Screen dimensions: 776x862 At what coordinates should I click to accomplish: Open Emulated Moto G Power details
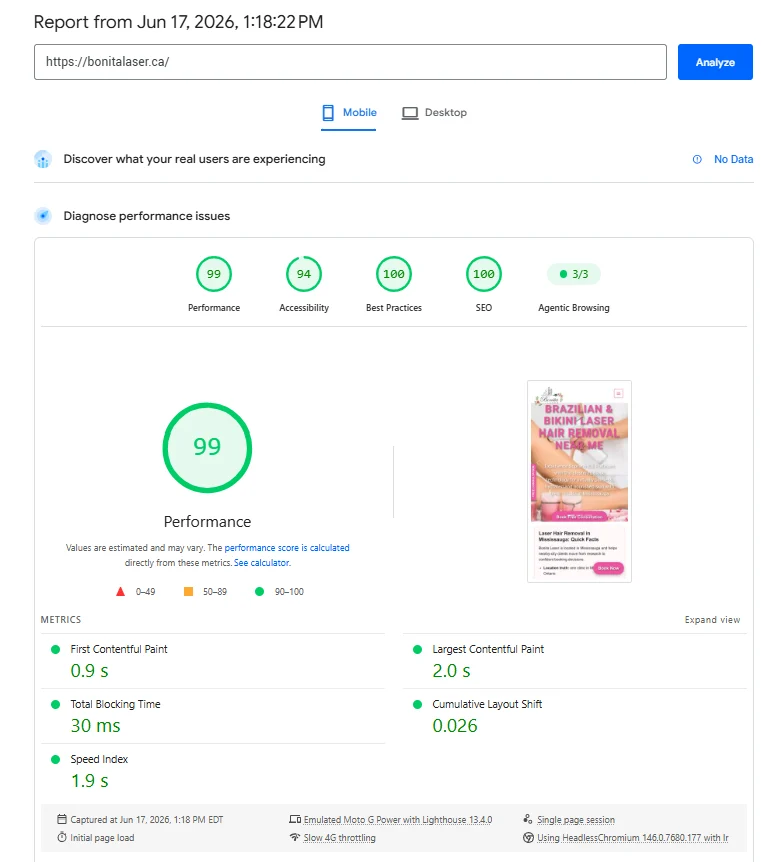[x=398, y=820]
